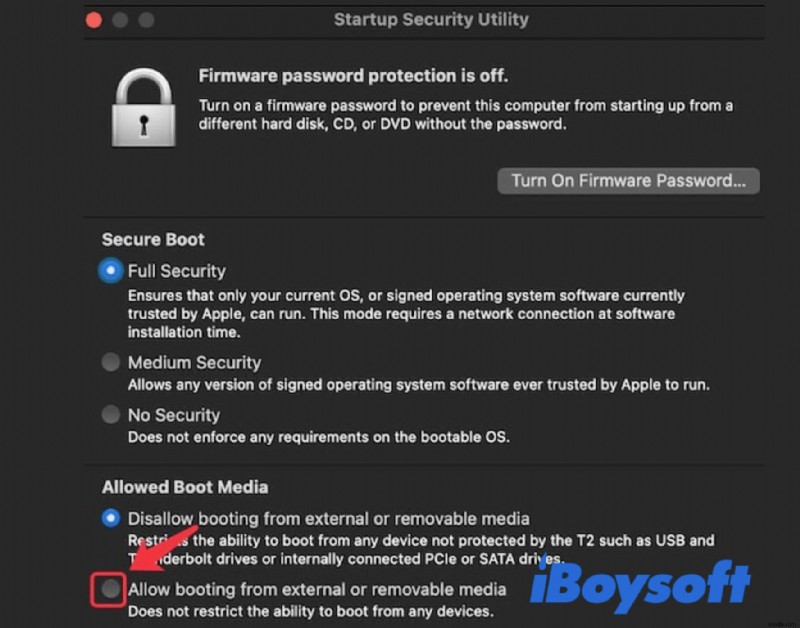The width and height of the screenshot is (800, 628).
Task: Click the Startup Security Utility title bar
Action: tap(431, 19)
